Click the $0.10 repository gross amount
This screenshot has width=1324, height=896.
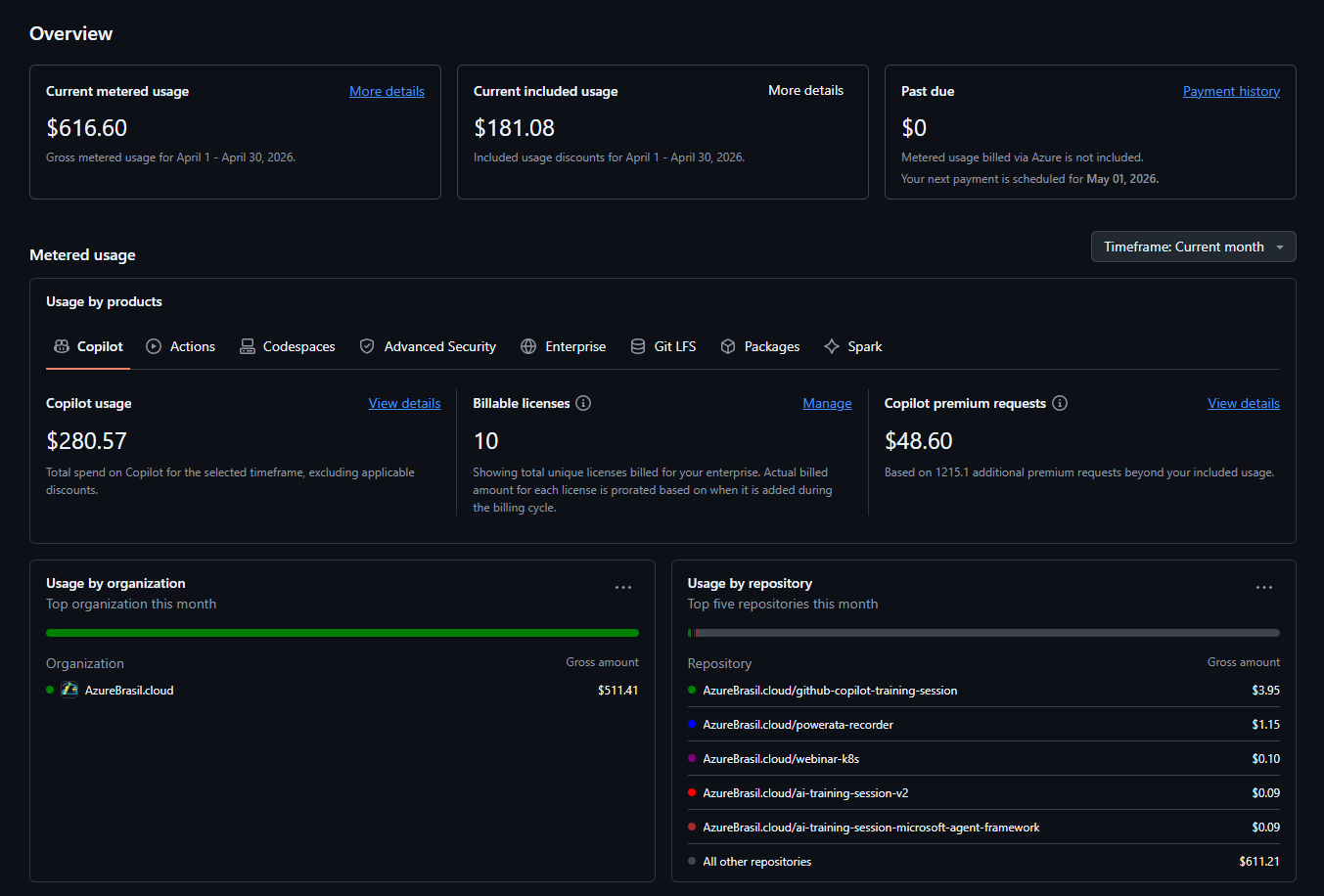point(1265,759)
